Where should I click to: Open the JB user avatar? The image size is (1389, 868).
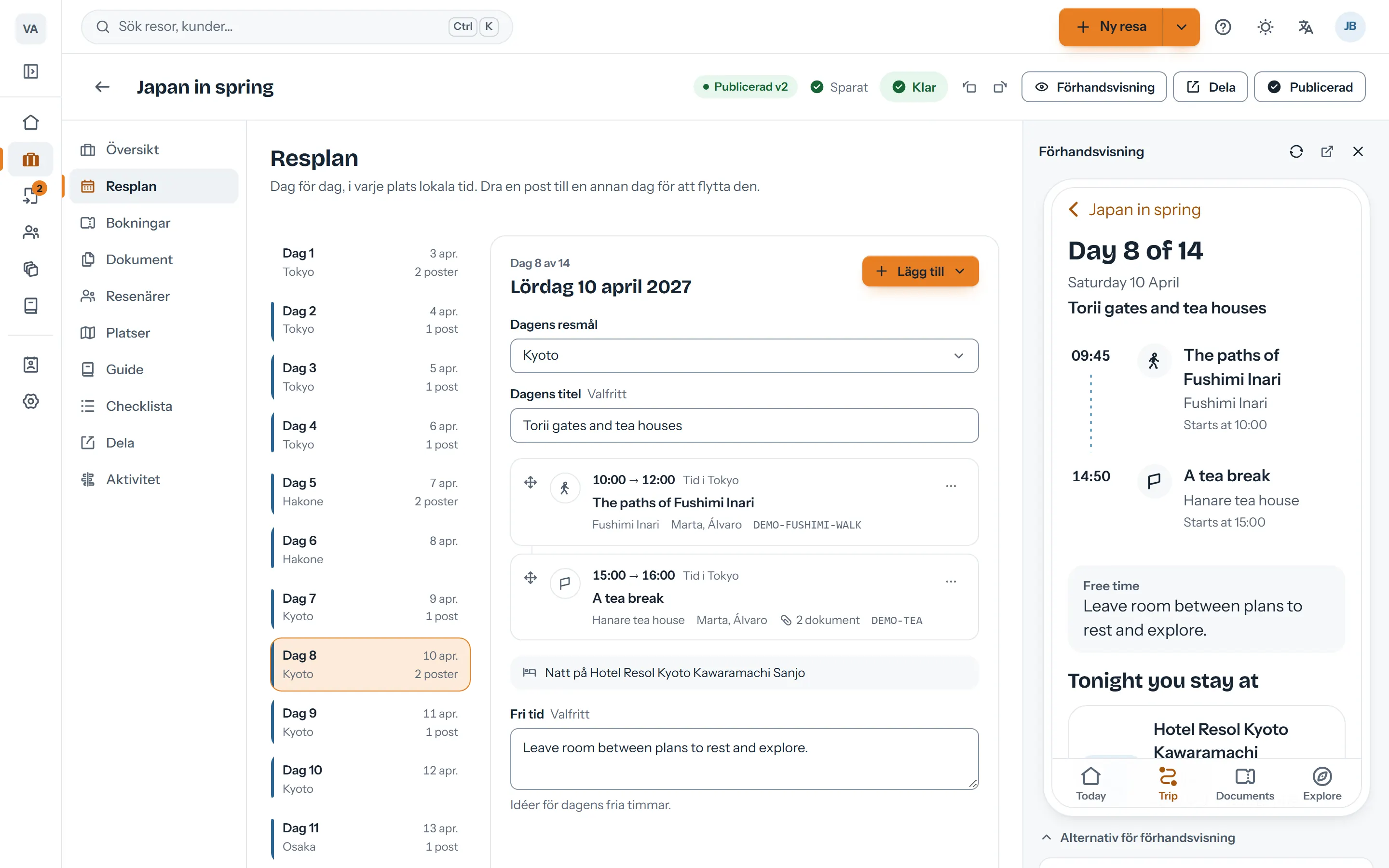click(1349, 27)
